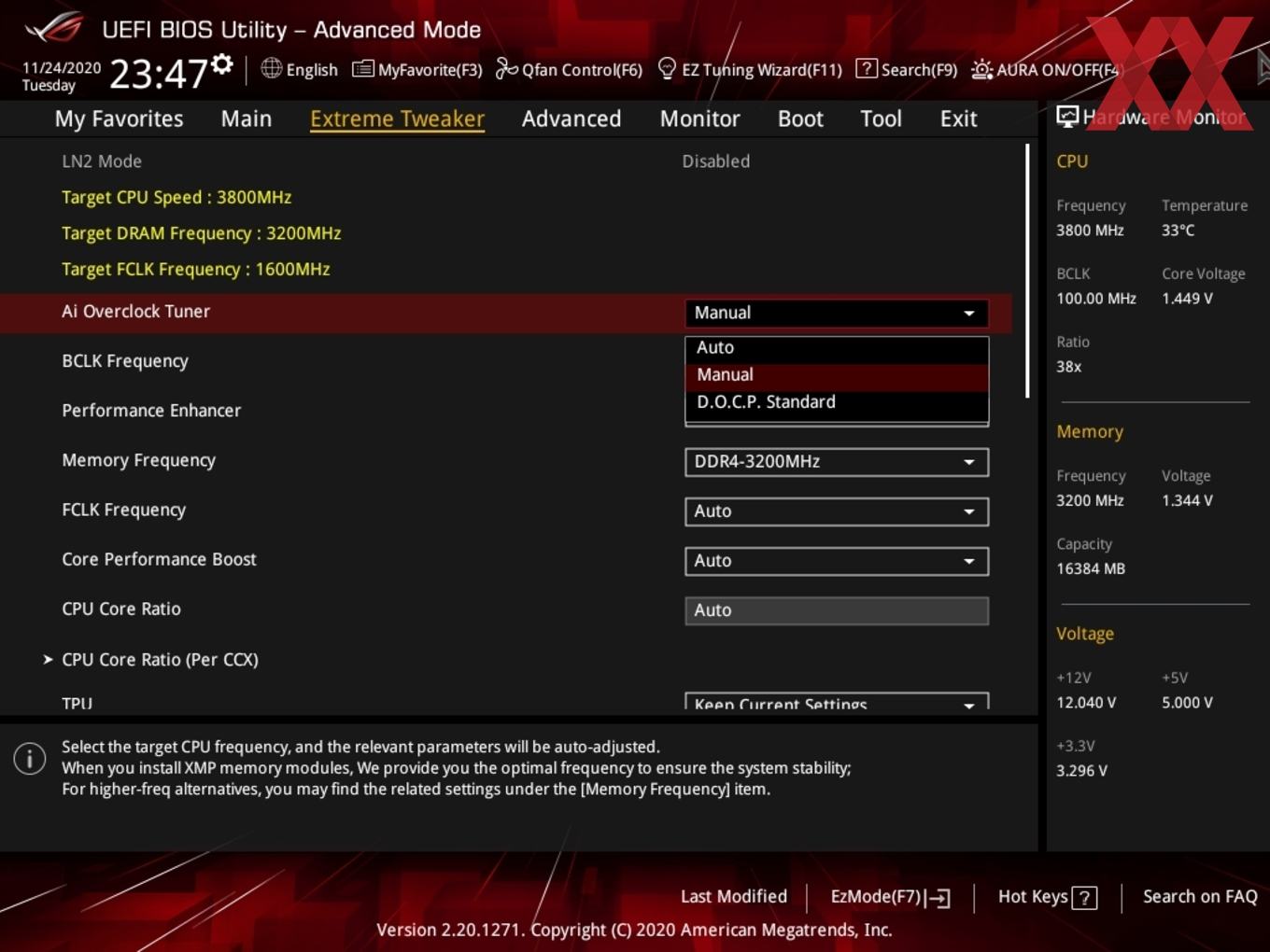The image size is (1270, 952).
Task: Click the Hardware Monitor screen icon
Action: pyautogui.click(x=1067, y=117)
